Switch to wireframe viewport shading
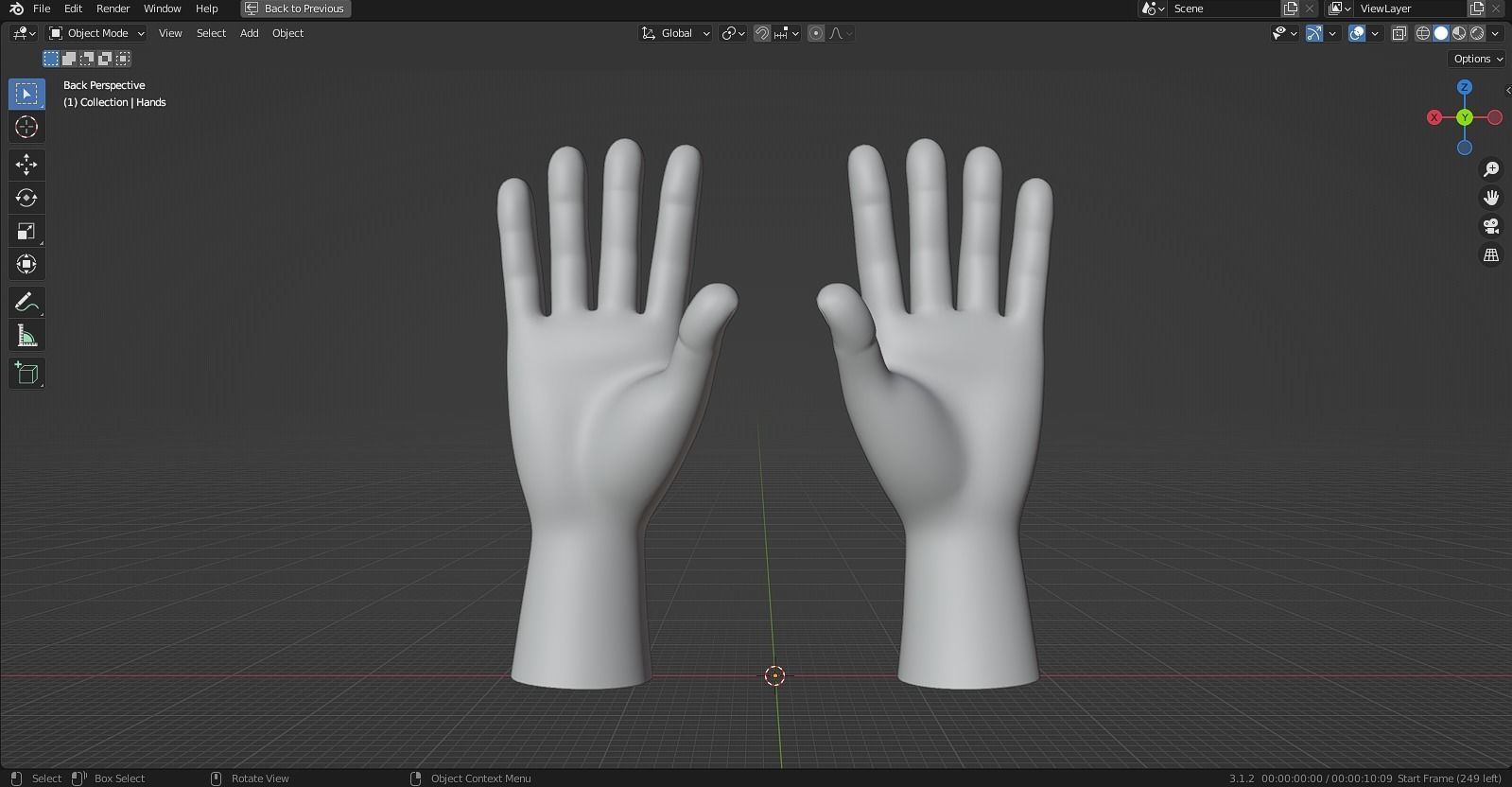 (x=1423, y=33)
